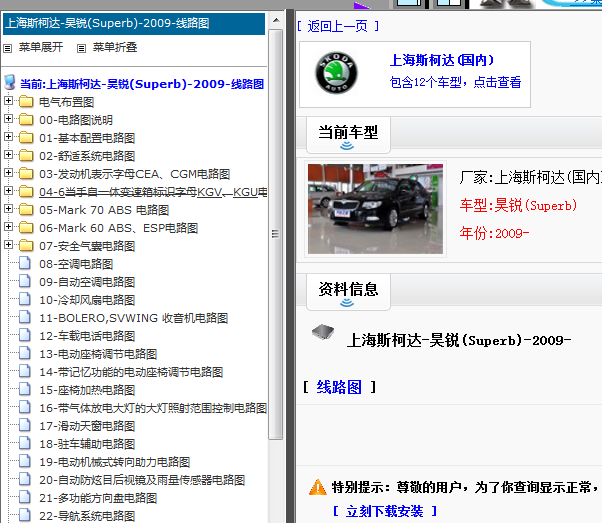This screenshot has height=523, width=602.
Task: Expand the 01-基本配置电路图 folder node
Action: (8, 137)
